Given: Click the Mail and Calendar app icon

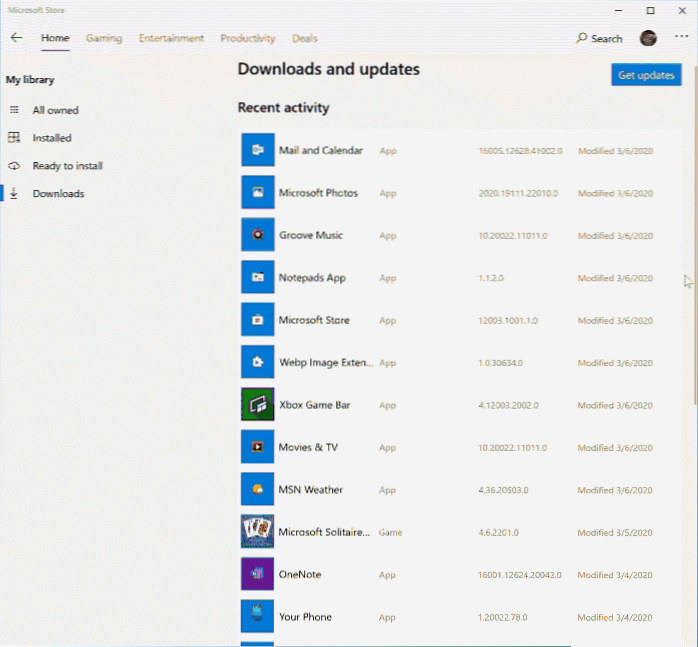Looking at the screenshot, I should click(257, 150).
